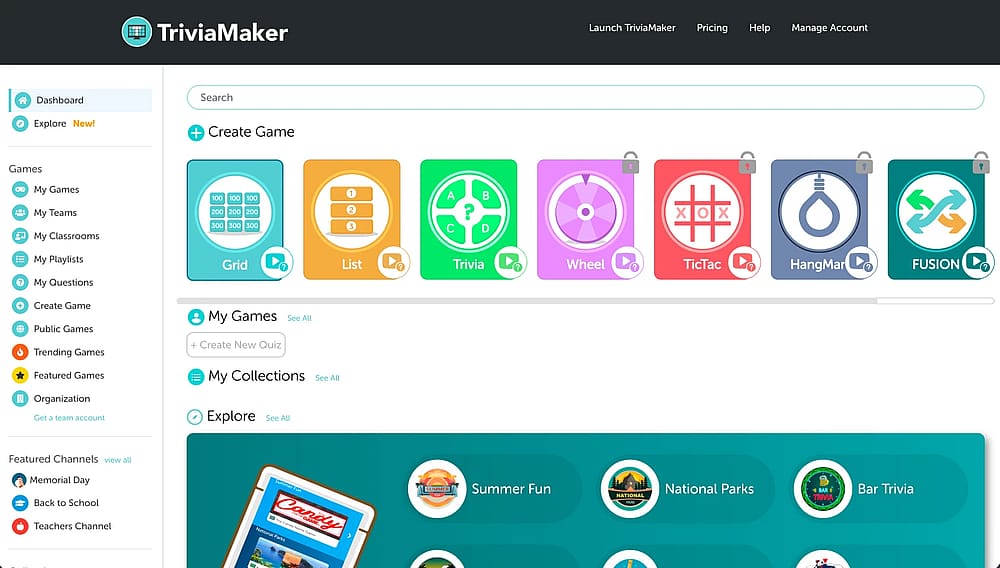
Task: Open the Memorial Day channel icon
Action: point(19,480)
